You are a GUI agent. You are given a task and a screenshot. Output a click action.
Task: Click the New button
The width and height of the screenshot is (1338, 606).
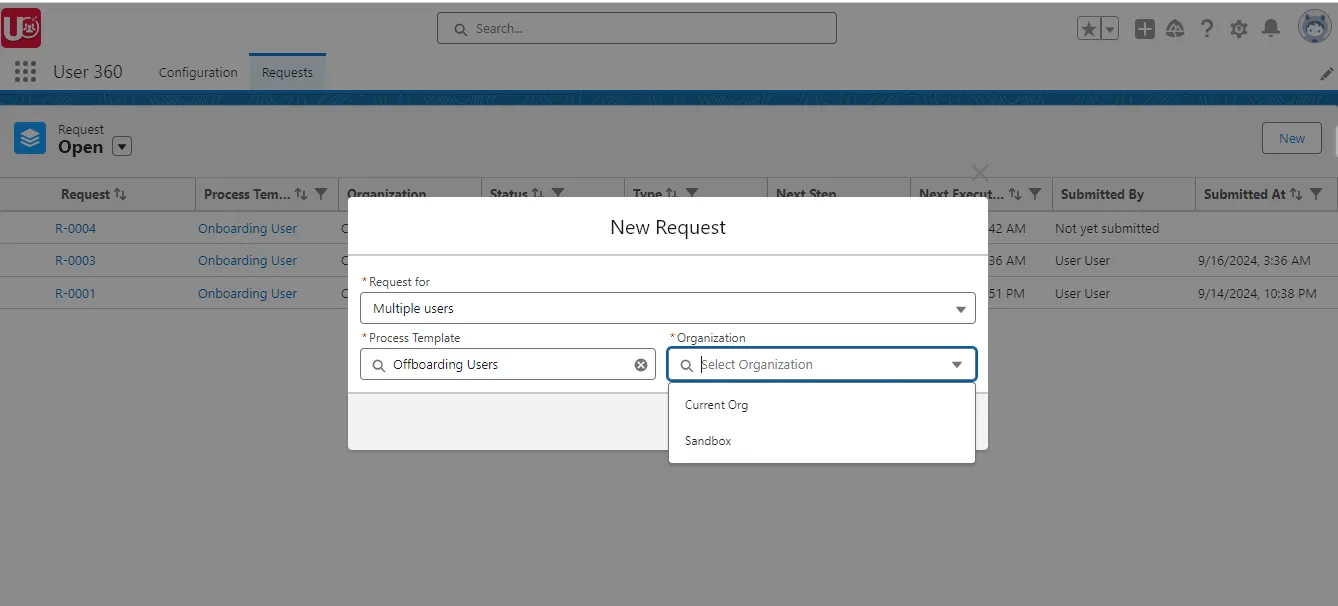tap(1291, 138)
